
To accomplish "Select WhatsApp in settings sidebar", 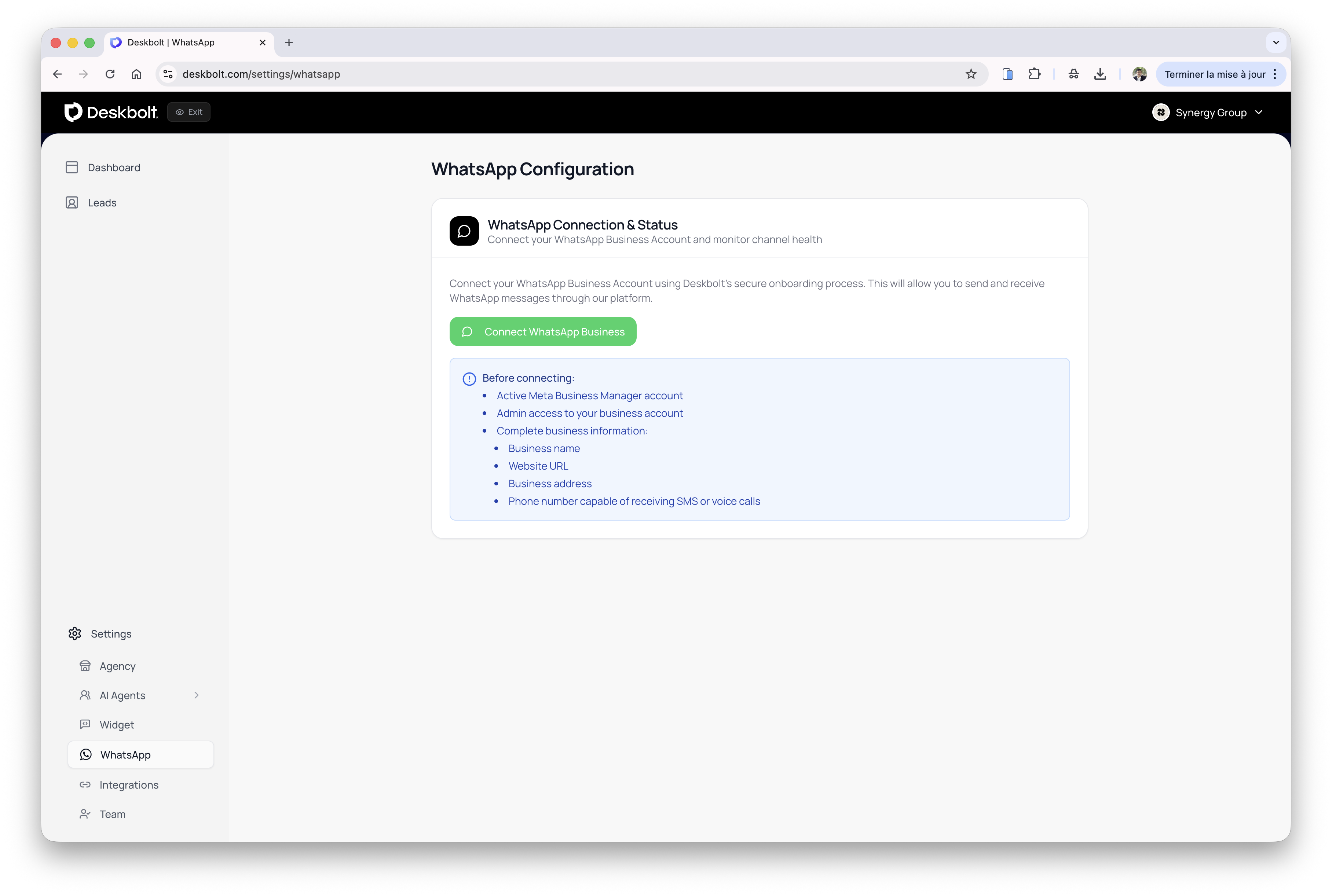I will pos(140,755).
